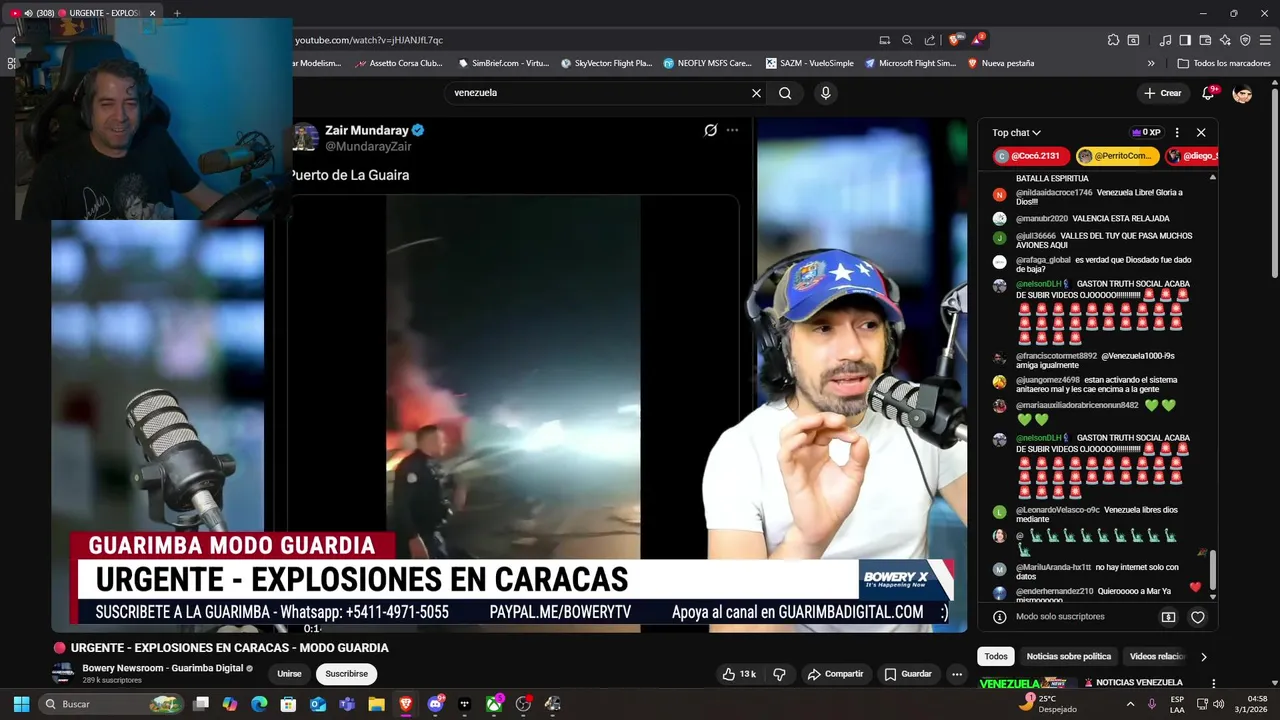Open the SkyVector: Flight Pla bookmark

(x=606, y=63)
